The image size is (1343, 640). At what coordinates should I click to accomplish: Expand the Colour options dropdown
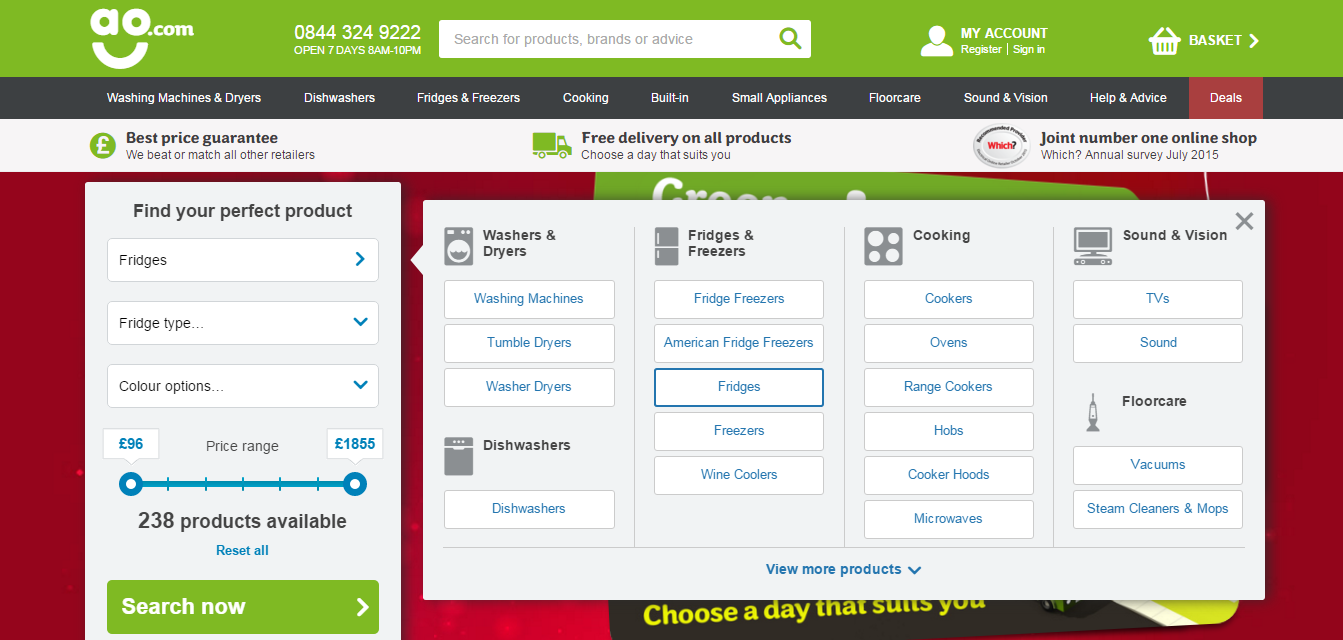(243, 386)
